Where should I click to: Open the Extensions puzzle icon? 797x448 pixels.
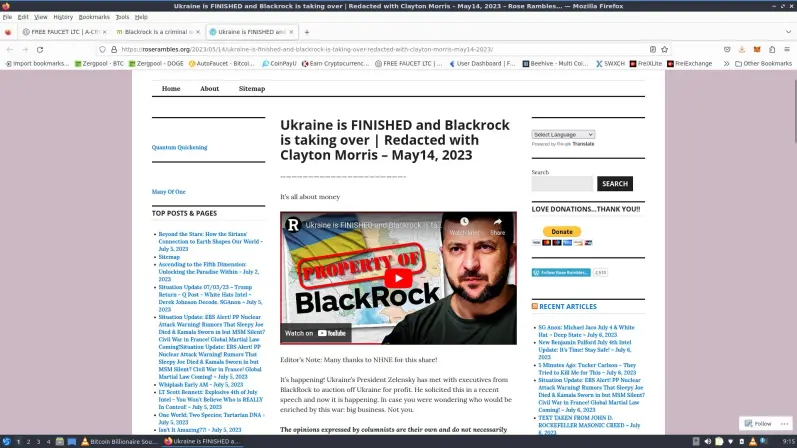[x=772, y=49]
